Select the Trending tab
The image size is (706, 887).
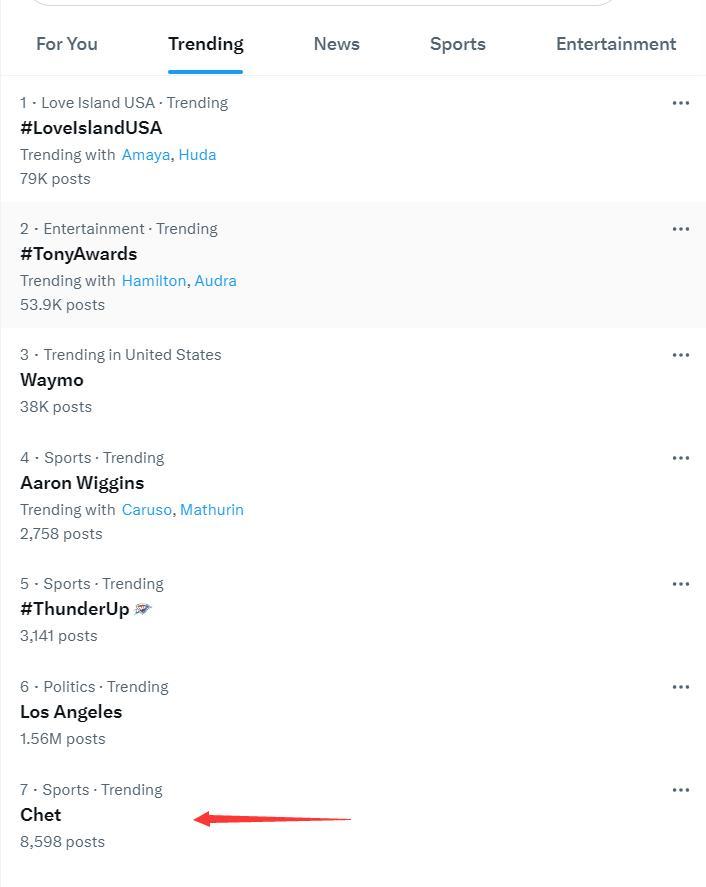pyautogui.click(x=205, y=44)
